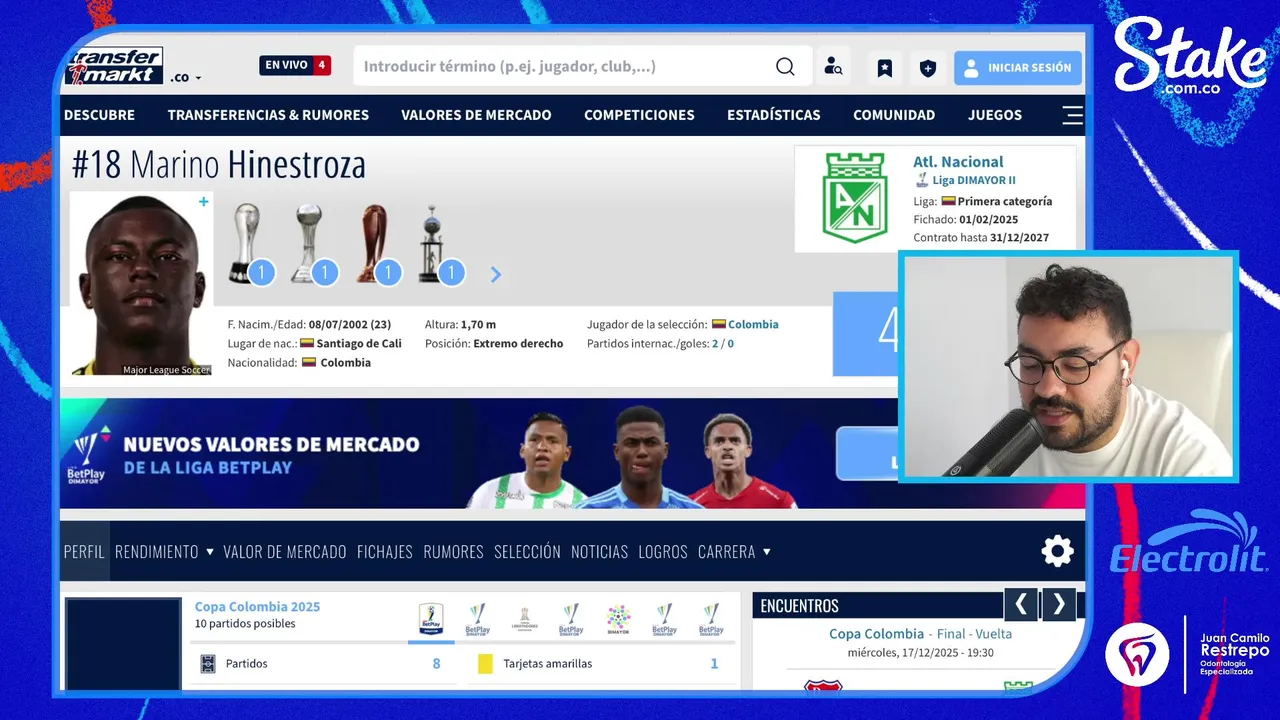1280x720 pixels.
Task: Click the Transfermarkt logo
Action: [114, 66]
